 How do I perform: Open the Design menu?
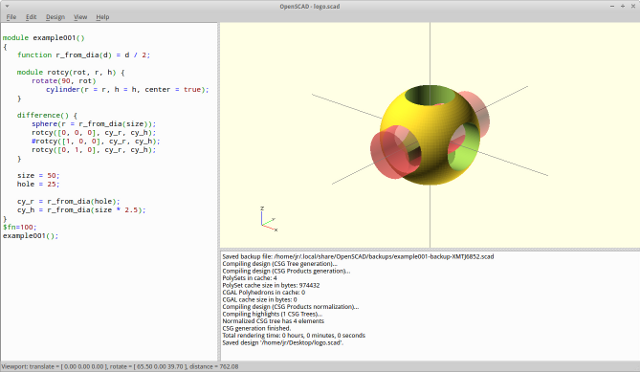(x=55, y=17)
